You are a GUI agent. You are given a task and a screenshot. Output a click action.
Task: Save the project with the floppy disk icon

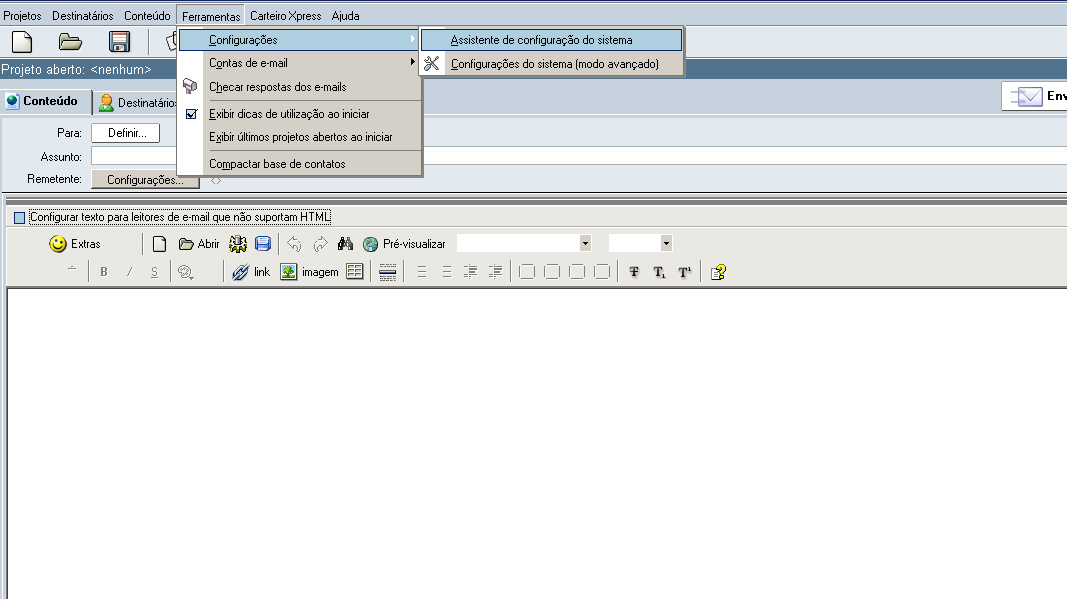coord(119,42)
